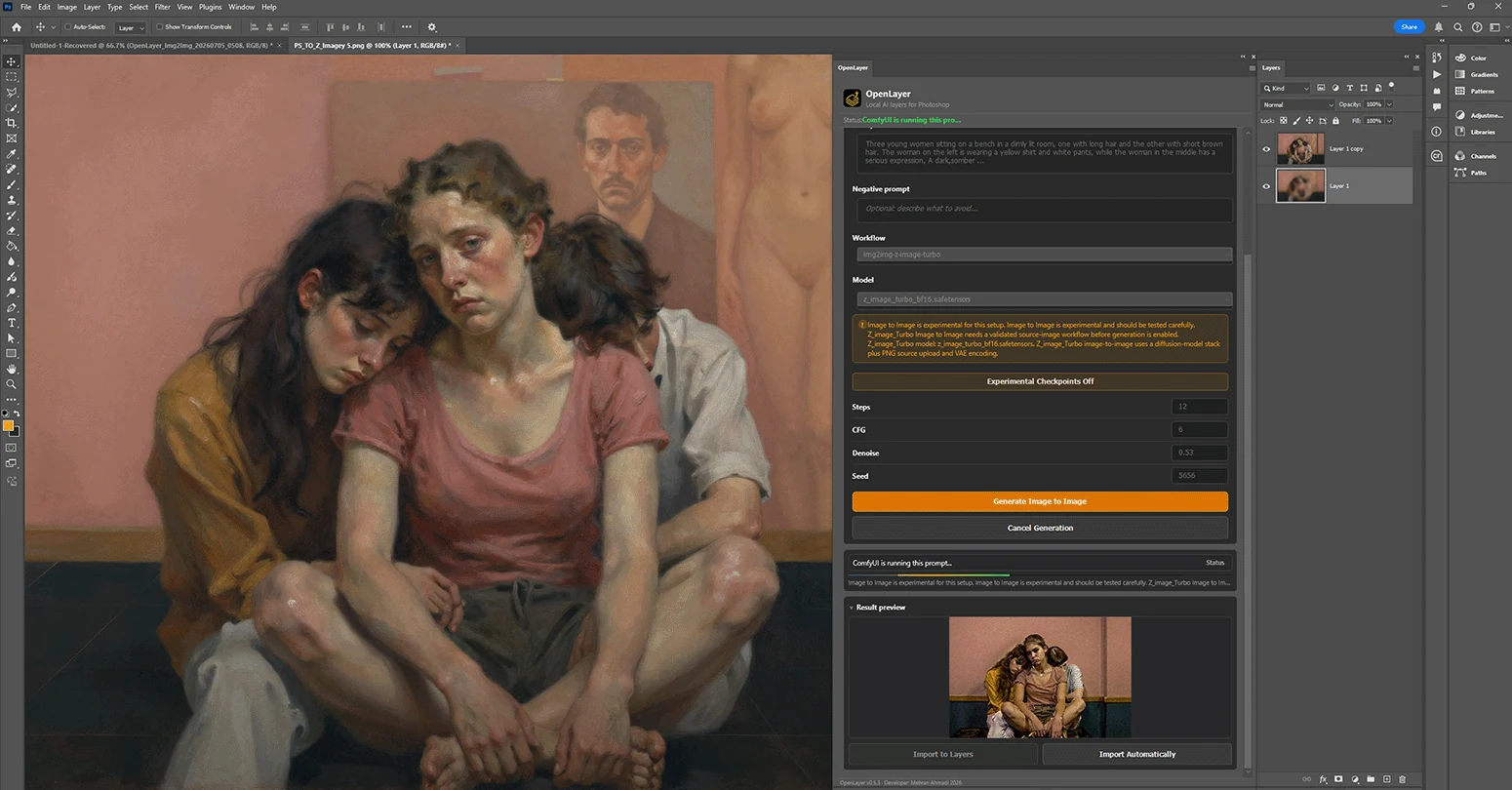1512x790 pixels.
Task: Open the three-dots more options in options bar
Action: coord(407,27)
